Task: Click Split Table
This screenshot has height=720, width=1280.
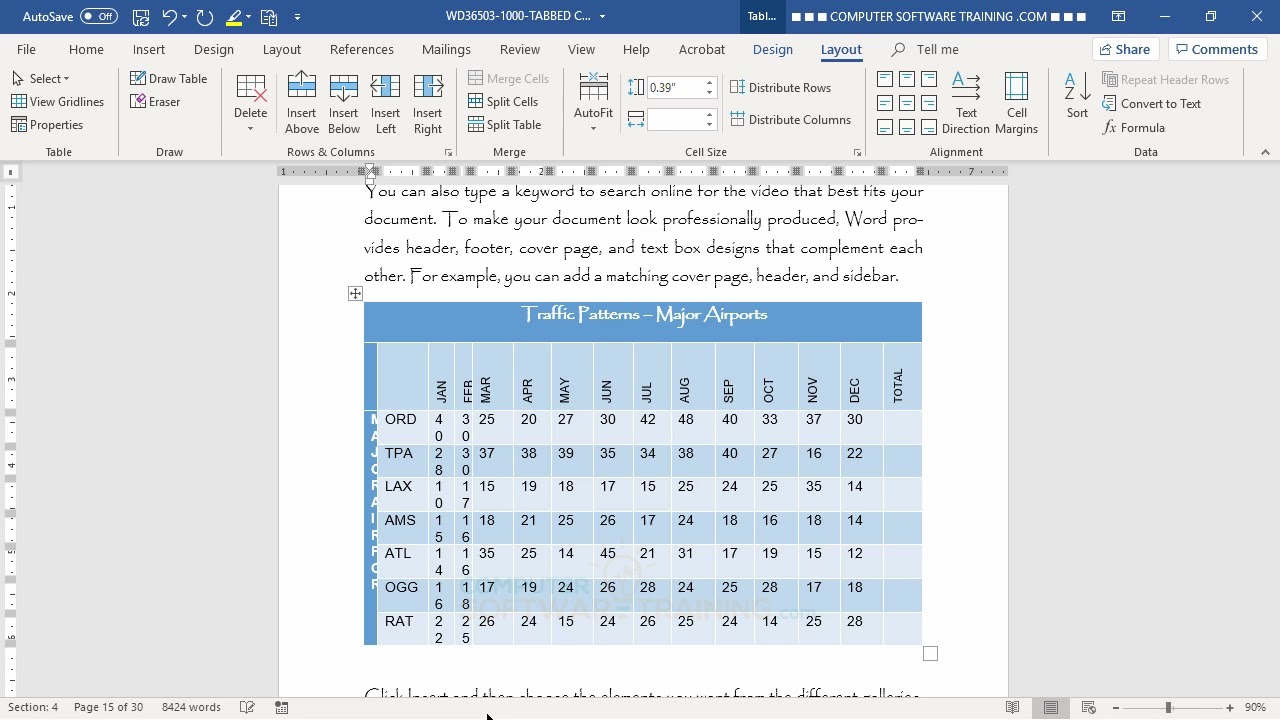Action: tap(505, 125)
